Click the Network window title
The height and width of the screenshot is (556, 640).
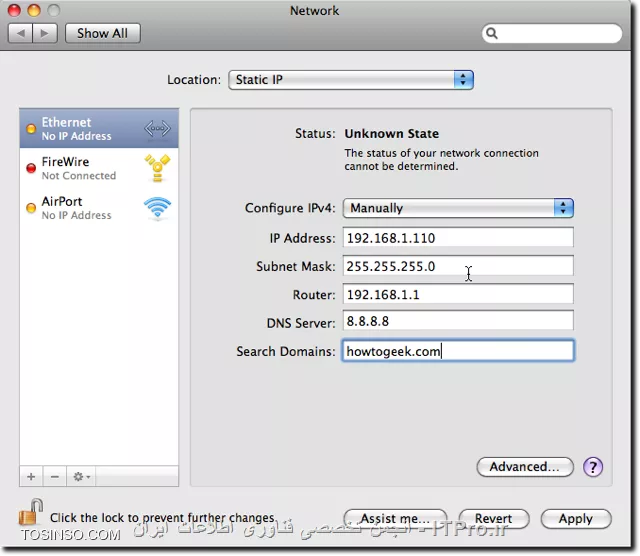pos(314,11)
